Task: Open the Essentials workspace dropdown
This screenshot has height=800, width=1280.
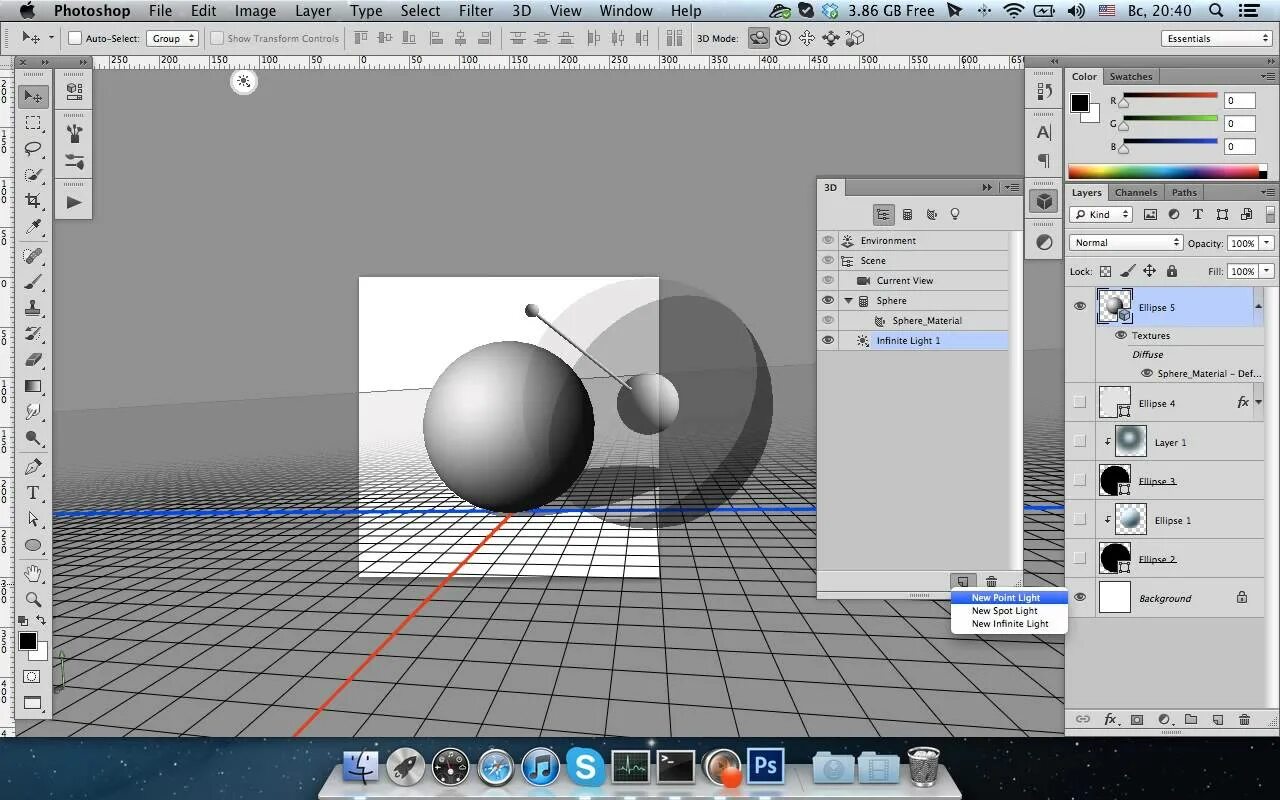Action: tap(1217, 38)
